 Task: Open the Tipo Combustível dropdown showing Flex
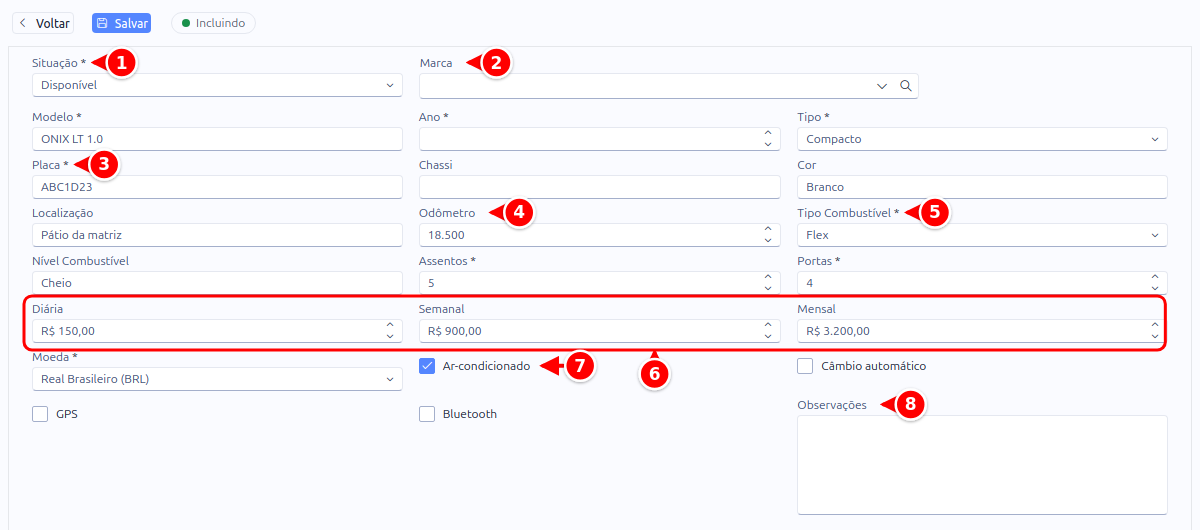point(982,235)
